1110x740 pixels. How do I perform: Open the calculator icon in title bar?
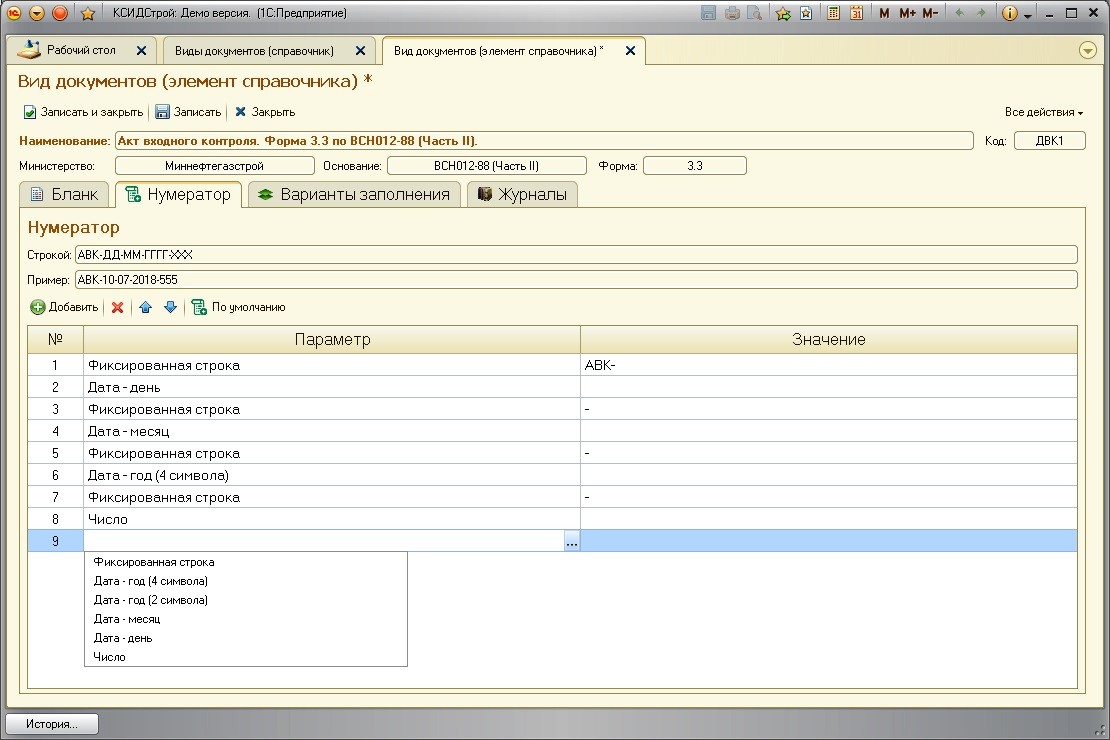(x=833, y=13)
